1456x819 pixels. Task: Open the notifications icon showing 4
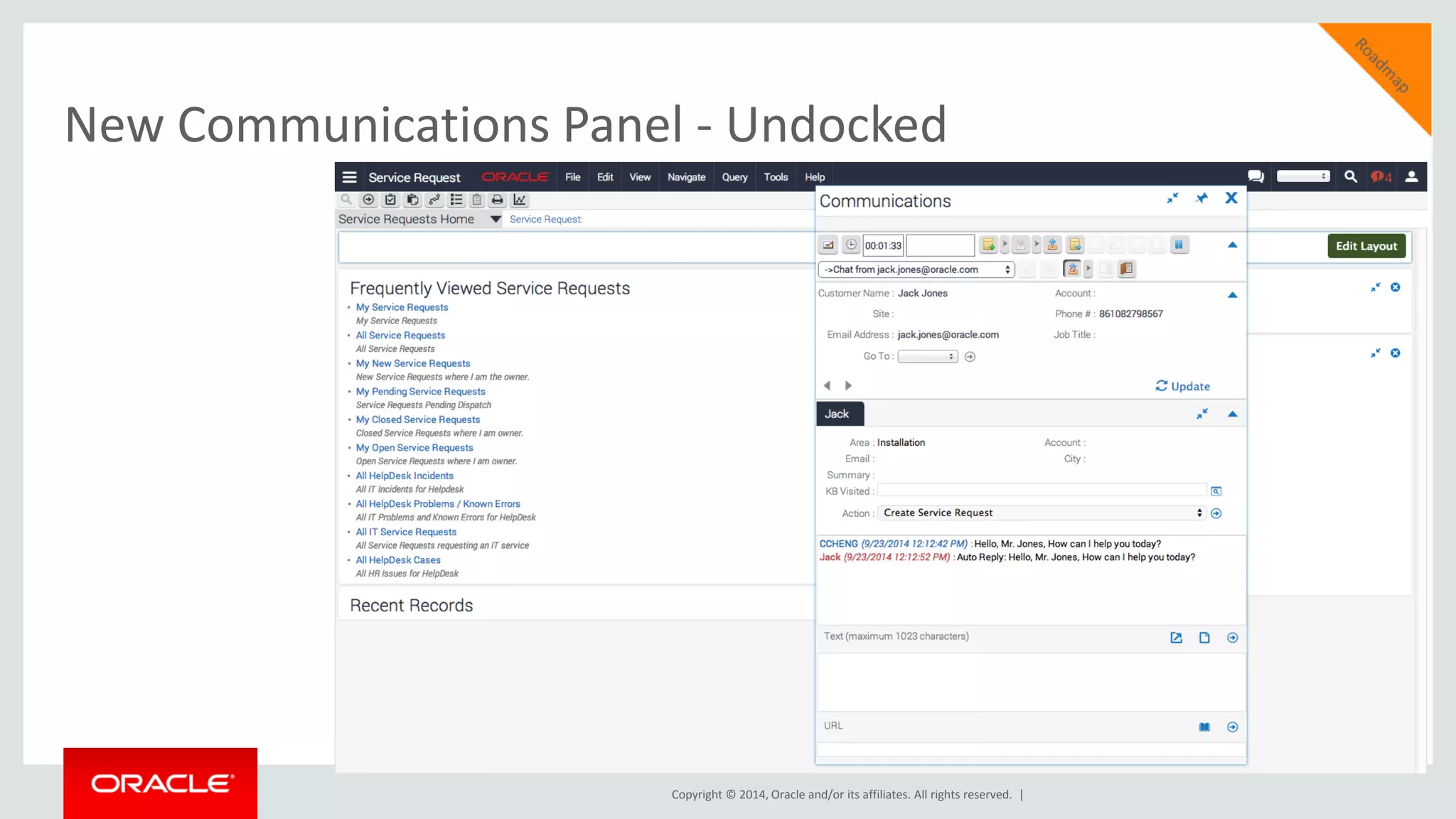coord(1381,176)
